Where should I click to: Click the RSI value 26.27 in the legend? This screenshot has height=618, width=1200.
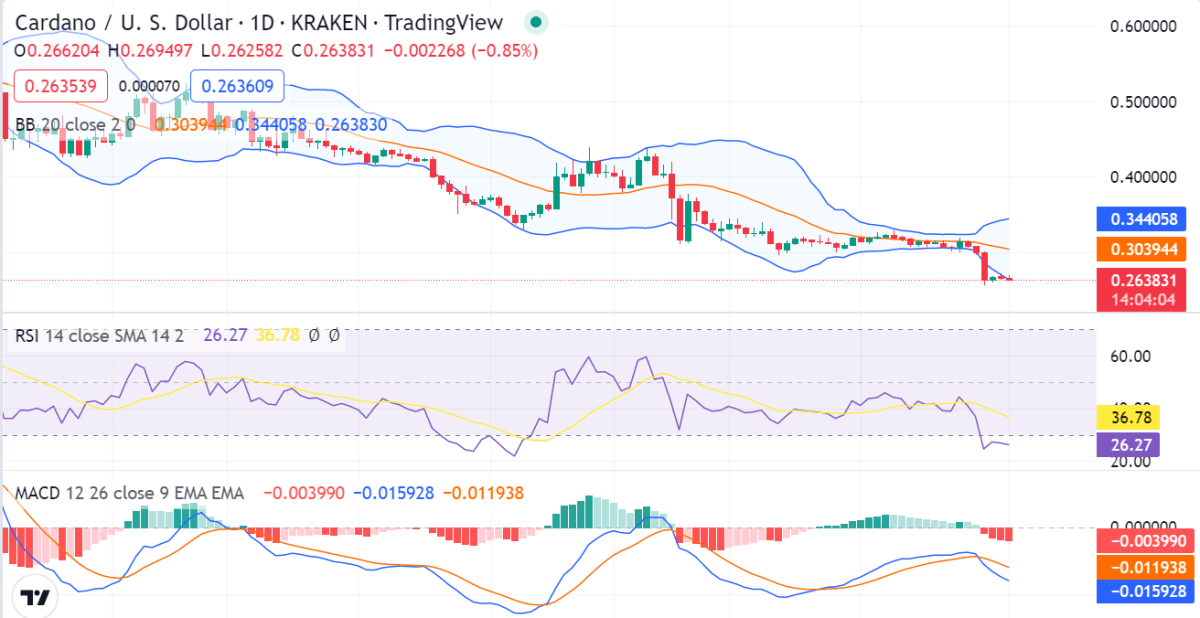(226, 336)
